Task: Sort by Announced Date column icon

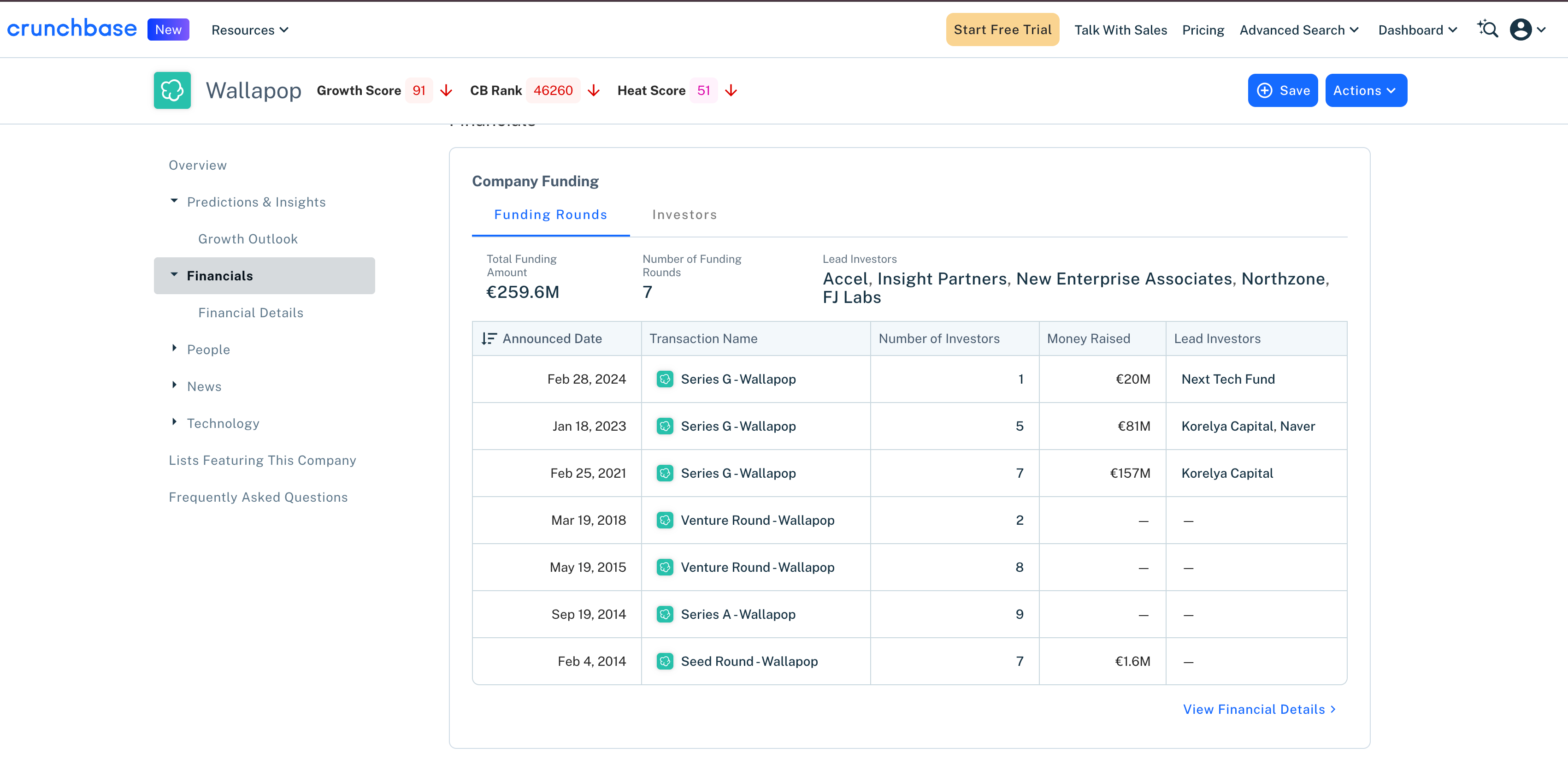Action: point(489,338)
